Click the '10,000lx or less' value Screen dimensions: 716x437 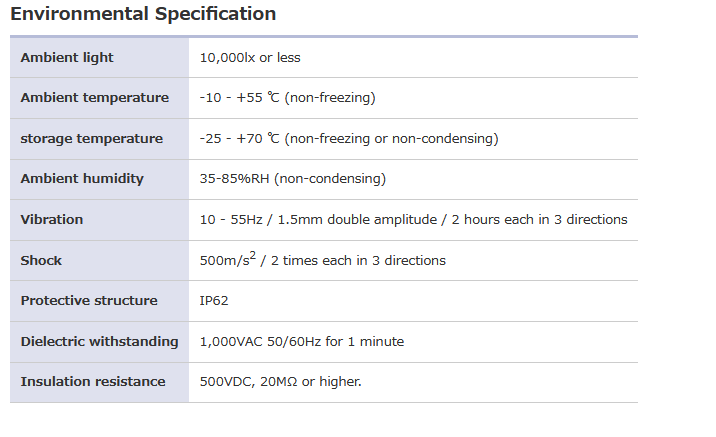click(x=250, y=58)
